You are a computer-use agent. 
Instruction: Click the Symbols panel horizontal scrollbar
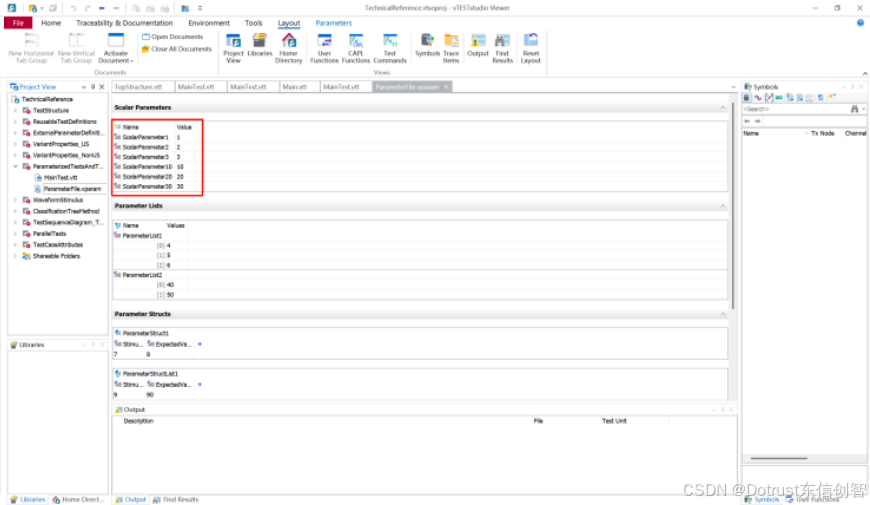pos(778,458)
